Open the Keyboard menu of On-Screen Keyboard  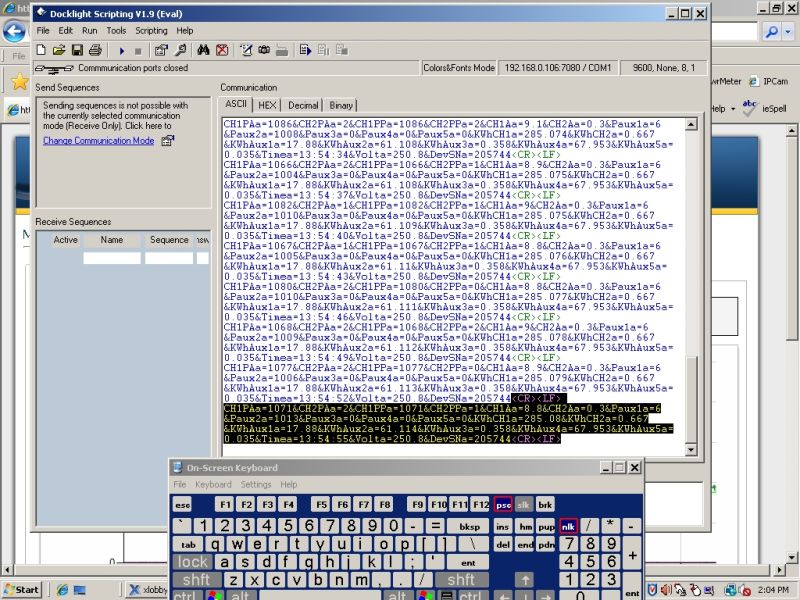coord(213,484)
